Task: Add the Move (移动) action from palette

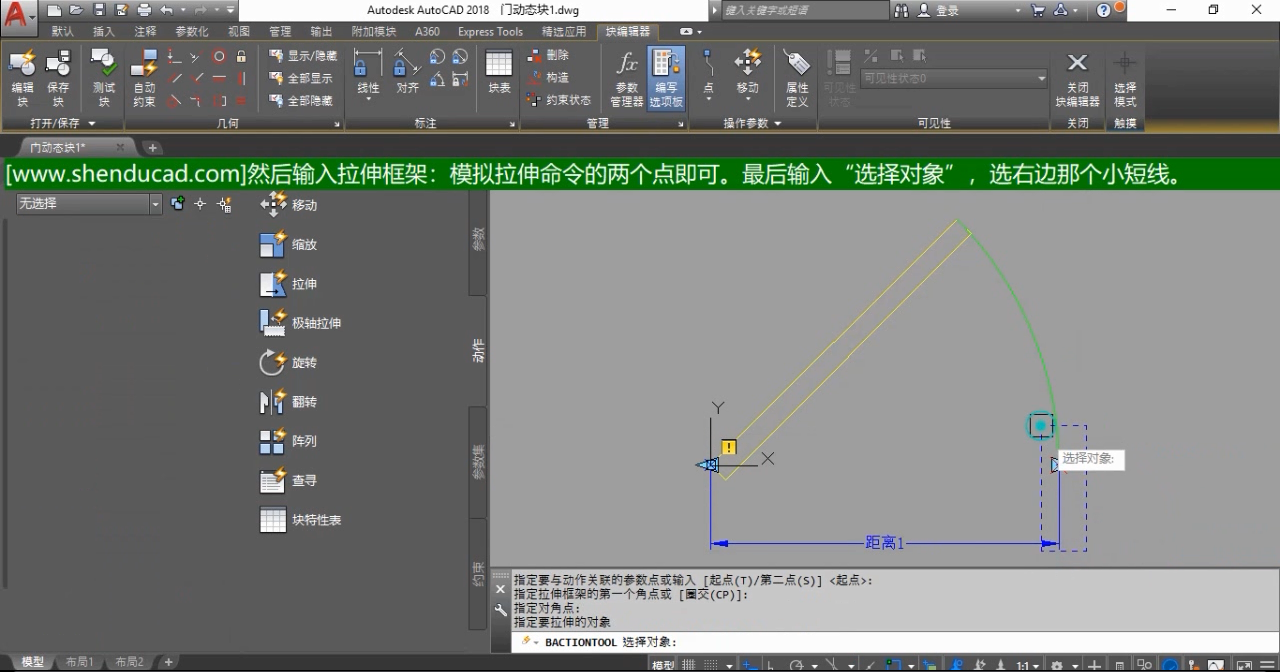Action: pyautogui.click(x=289, y=205)
